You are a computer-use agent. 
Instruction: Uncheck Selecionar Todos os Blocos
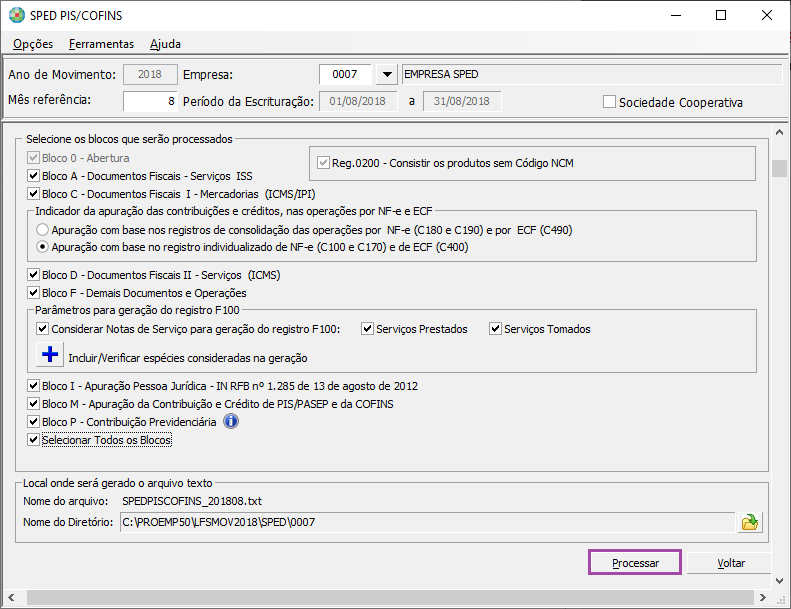(x=34, y=440)
